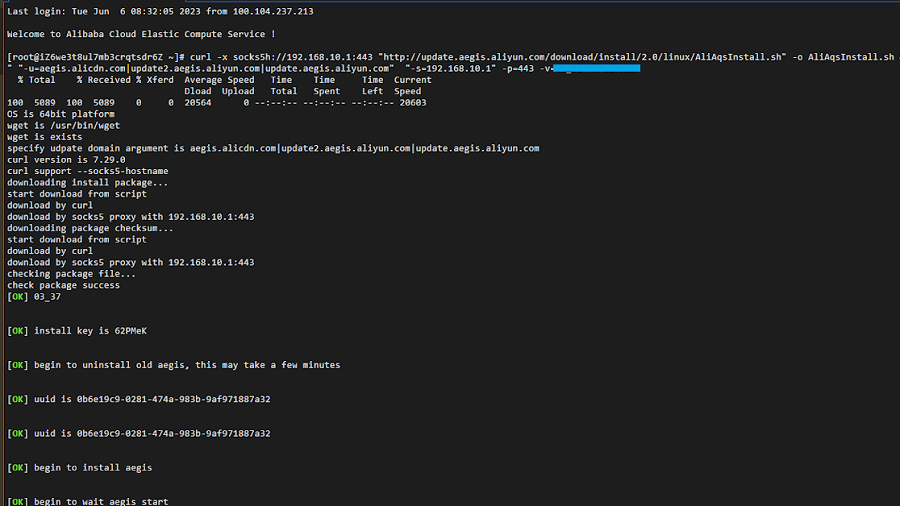Click the "wget is /usr/bin/wget" line

click(x=63, y=125)
